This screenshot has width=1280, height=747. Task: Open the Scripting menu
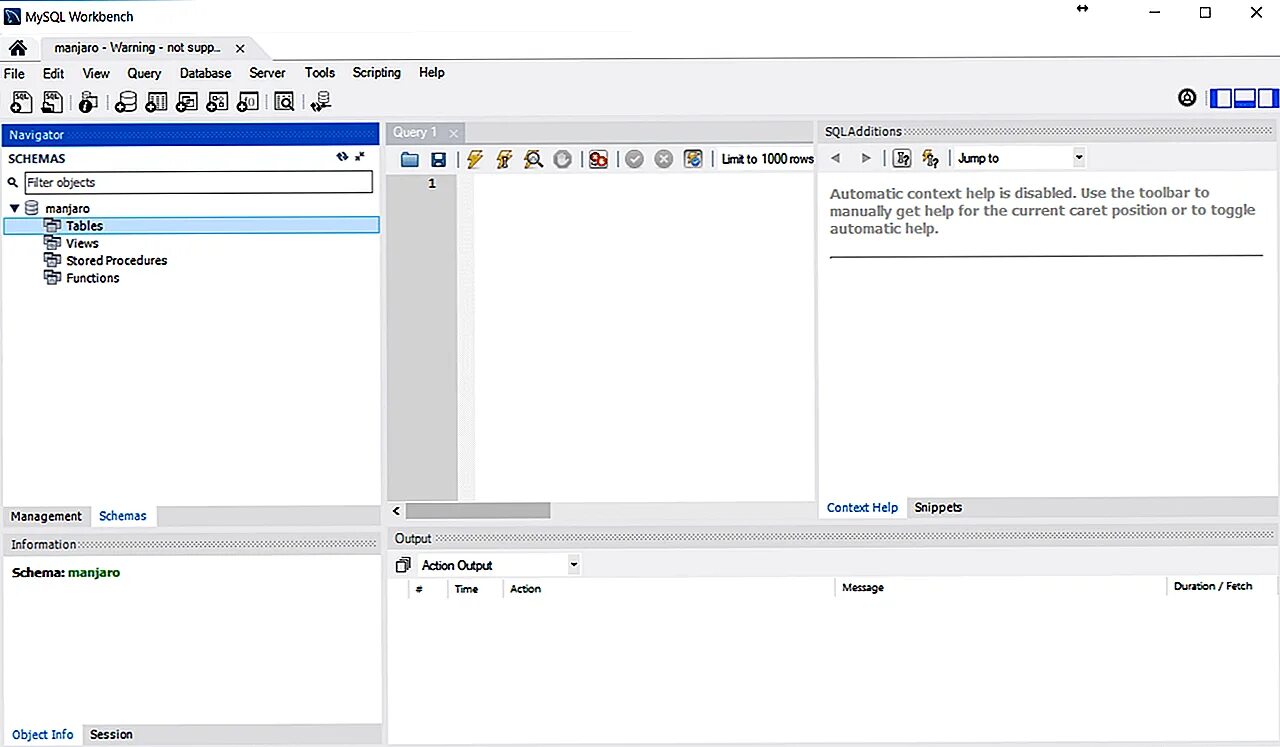coord(376,73)
